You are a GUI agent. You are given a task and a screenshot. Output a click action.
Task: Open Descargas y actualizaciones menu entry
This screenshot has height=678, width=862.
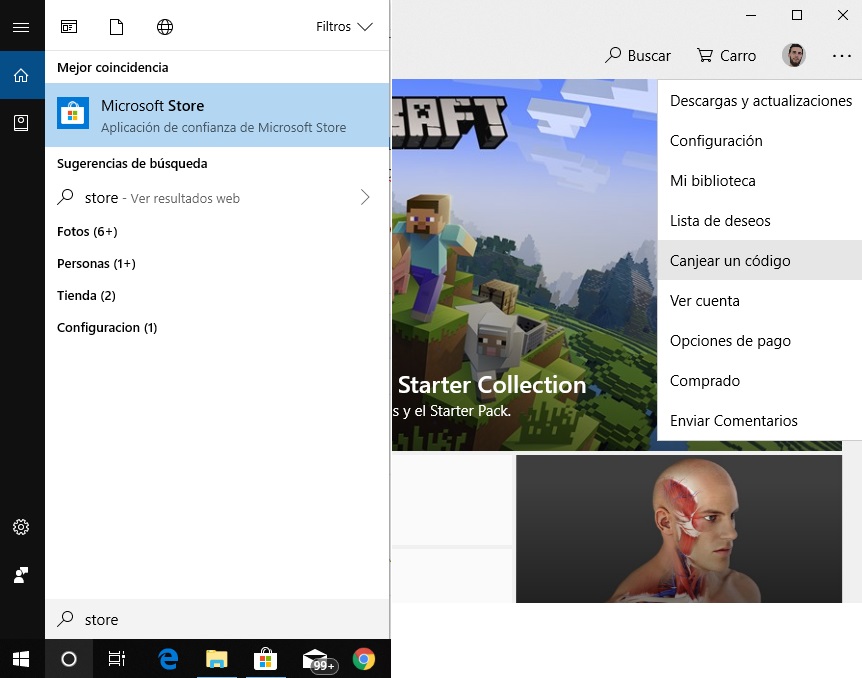tap(760, 101)
